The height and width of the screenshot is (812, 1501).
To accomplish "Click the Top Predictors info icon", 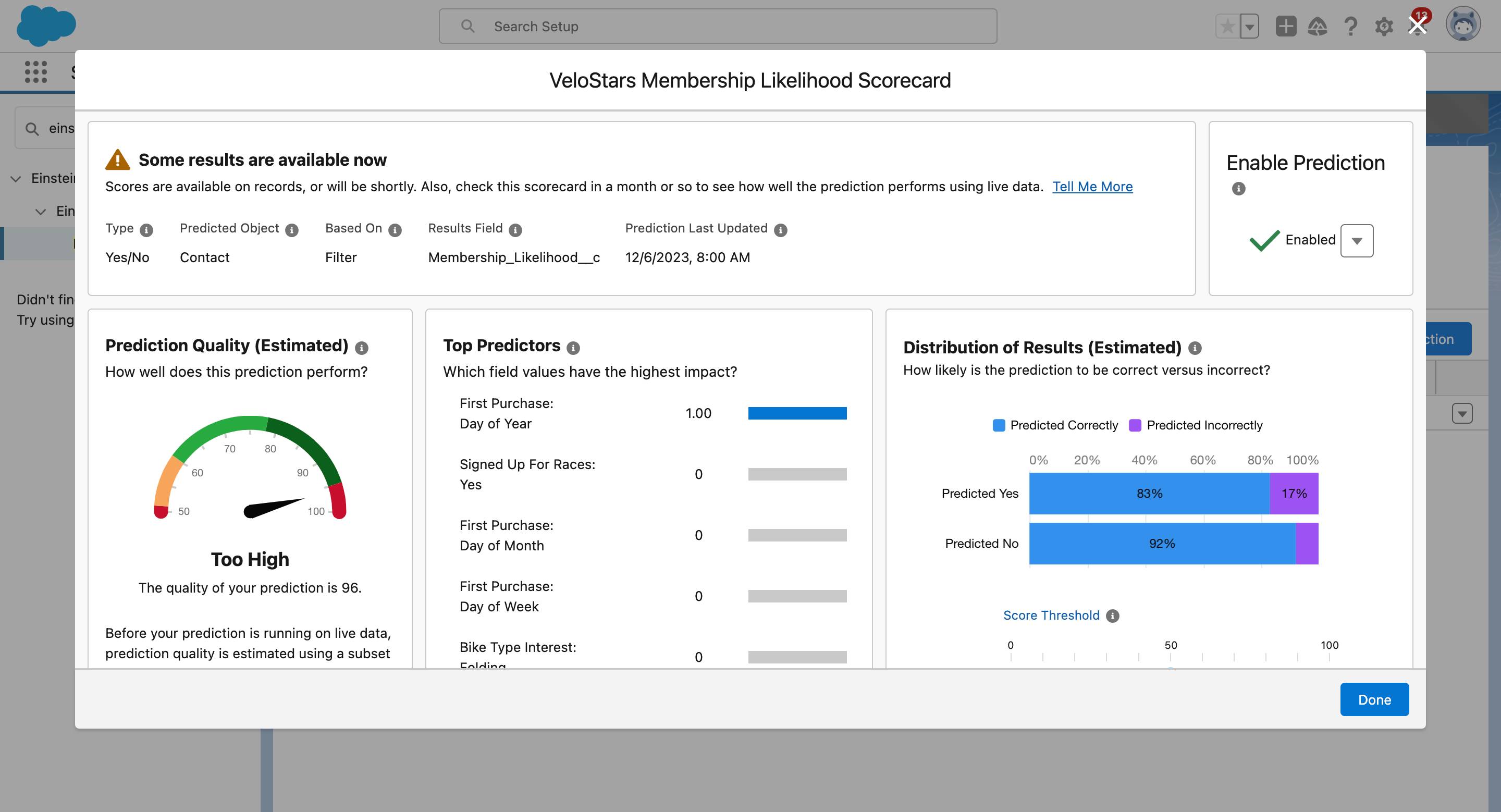I will [x=575, y=346].
